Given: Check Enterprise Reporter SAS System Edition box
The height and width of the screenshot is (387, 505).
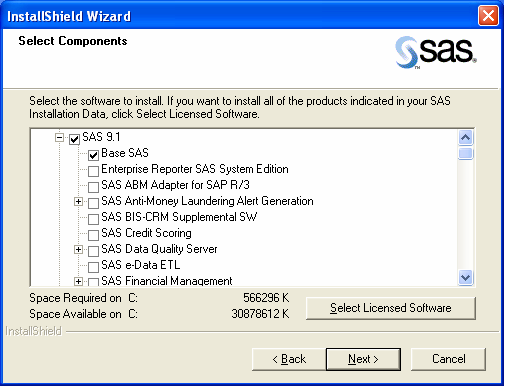Looking at the screenshot, I should [93, 171].
